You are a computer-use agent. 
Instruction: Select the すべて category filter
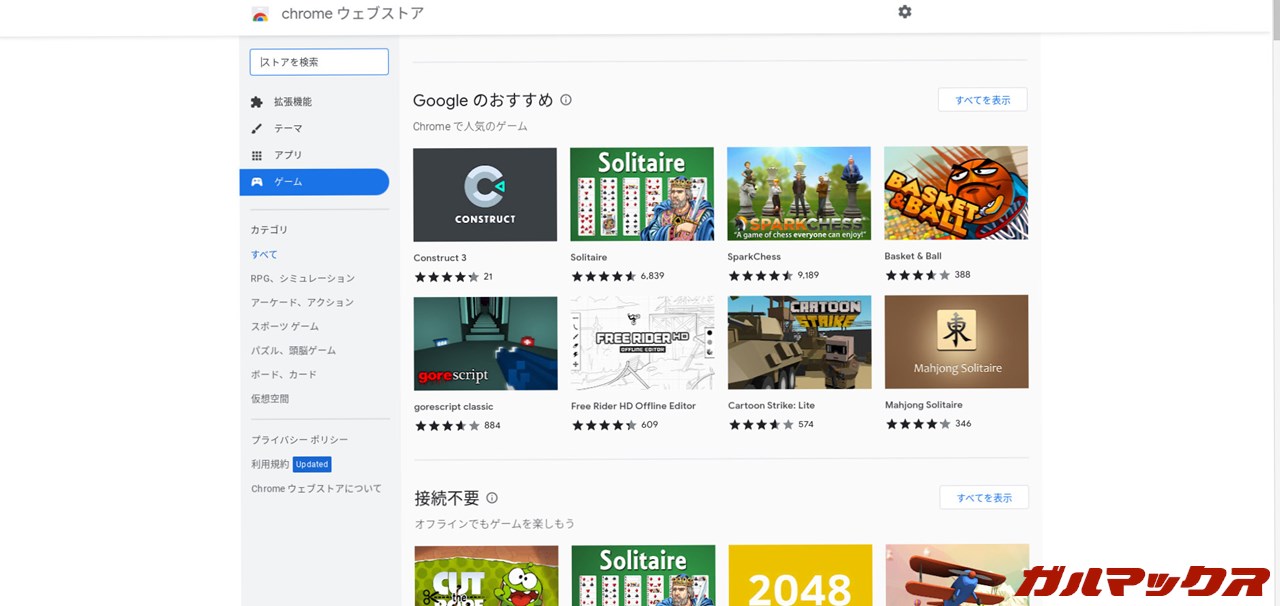pyautogui.click(x=264, y=254)
